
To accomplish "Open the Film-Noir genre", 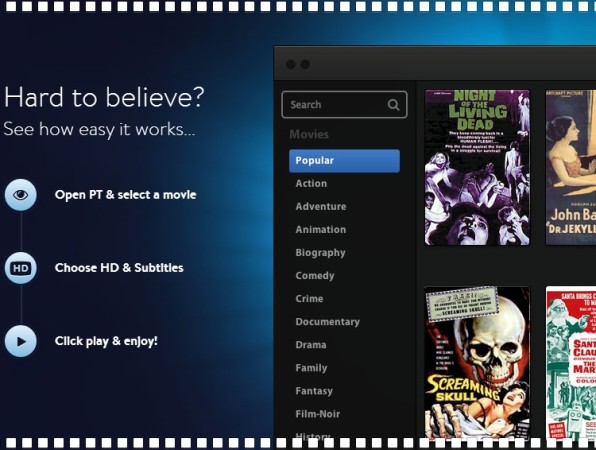I will 318,414.
